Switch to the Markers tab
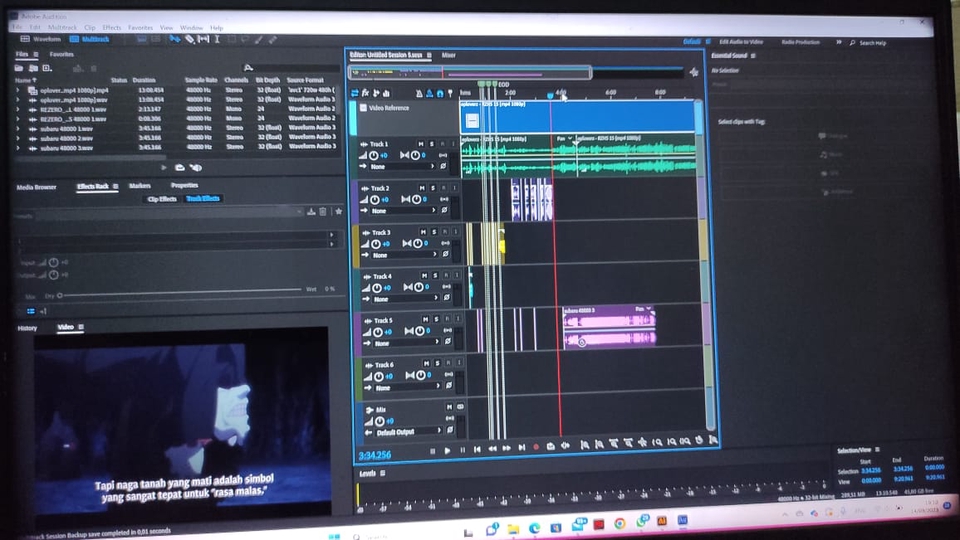 [x=140, y=186]
